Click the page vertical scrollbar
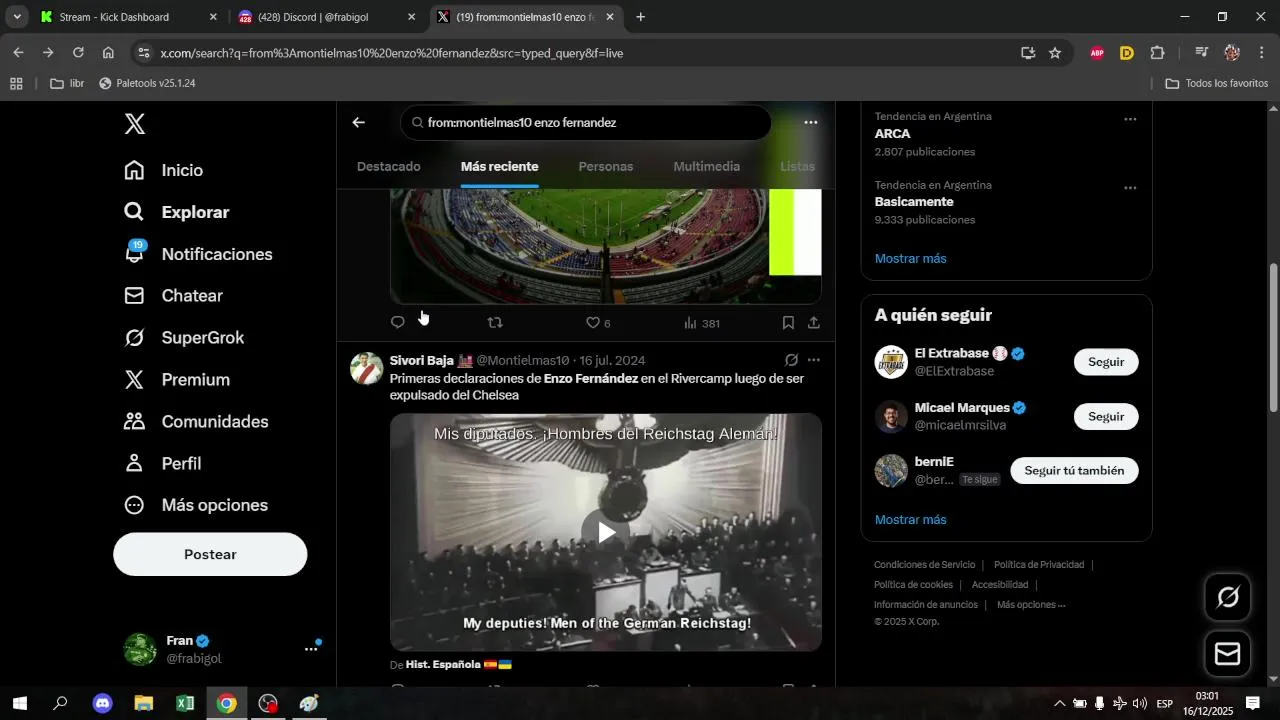 pos(1273,338)
